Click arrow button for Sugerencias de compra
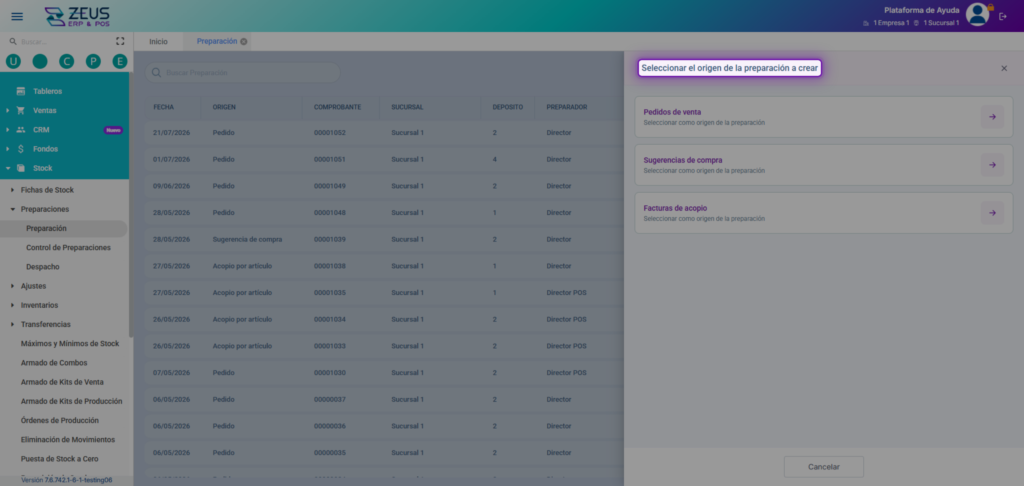The image size is (1024, 486). pyautogui.click(x=992, y=165)
